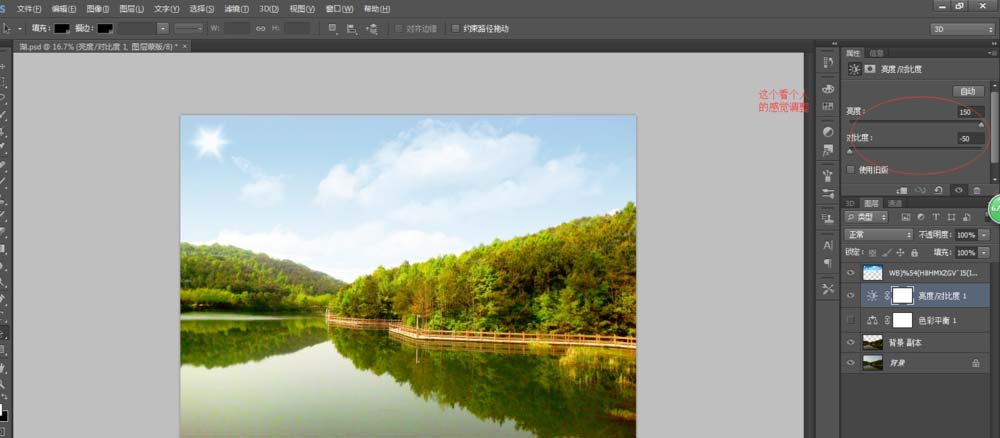Enable the 使用旧版 checkbox
This screenshot has width=1000, height=438.
[850, 170]
